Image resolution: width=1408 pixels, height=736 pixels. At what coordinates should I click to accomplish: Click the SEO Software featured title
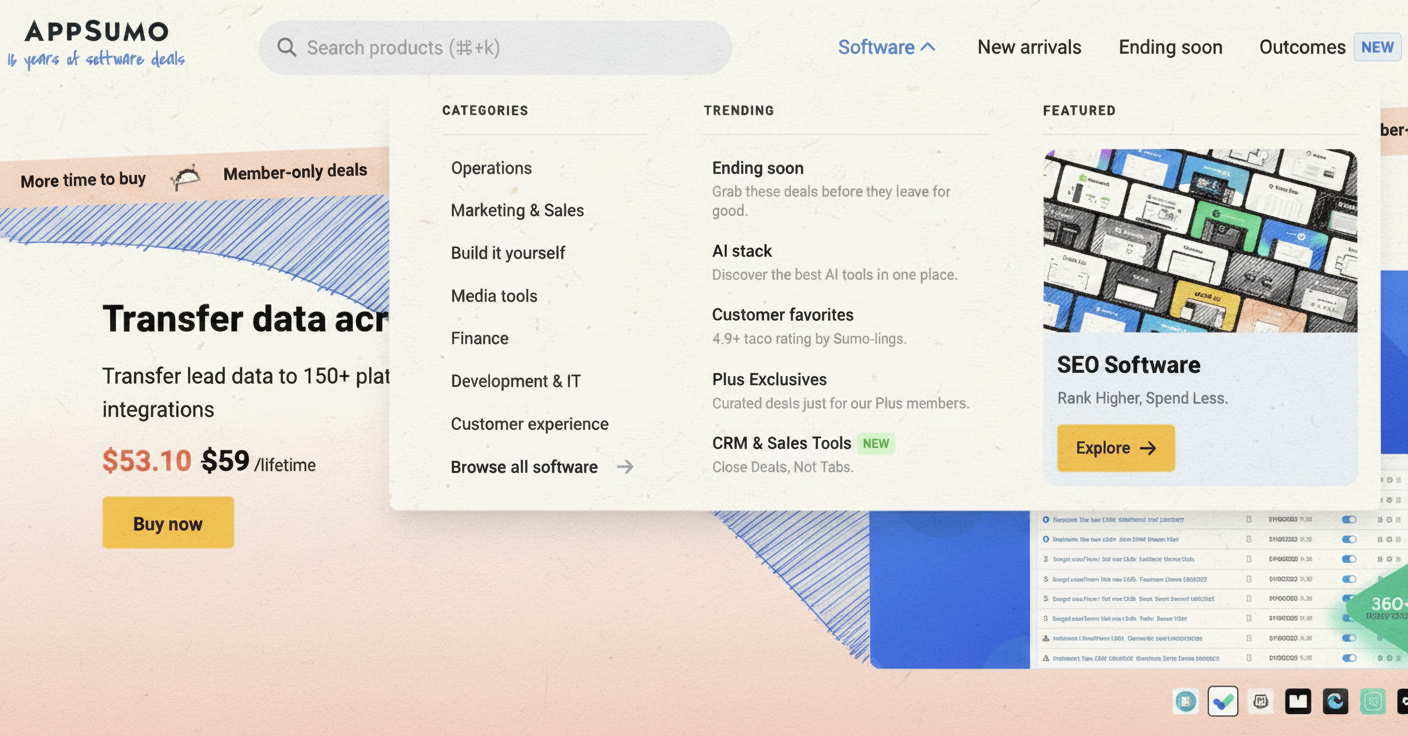click(x=1128, y=365)
